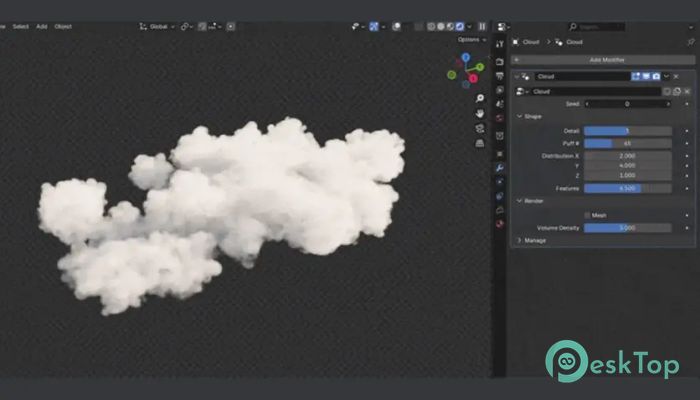Image resolution: width=700 pixels, height=400 pixels.
Task: Switch perspective/orthographic grid icon
Action: pyautogui.click(x=480, y=143)
